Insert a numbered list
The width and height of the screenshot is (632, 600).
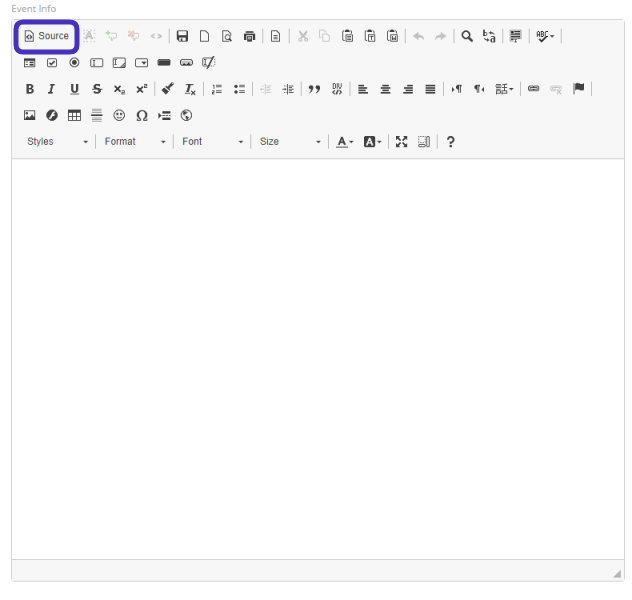point(217,89)
